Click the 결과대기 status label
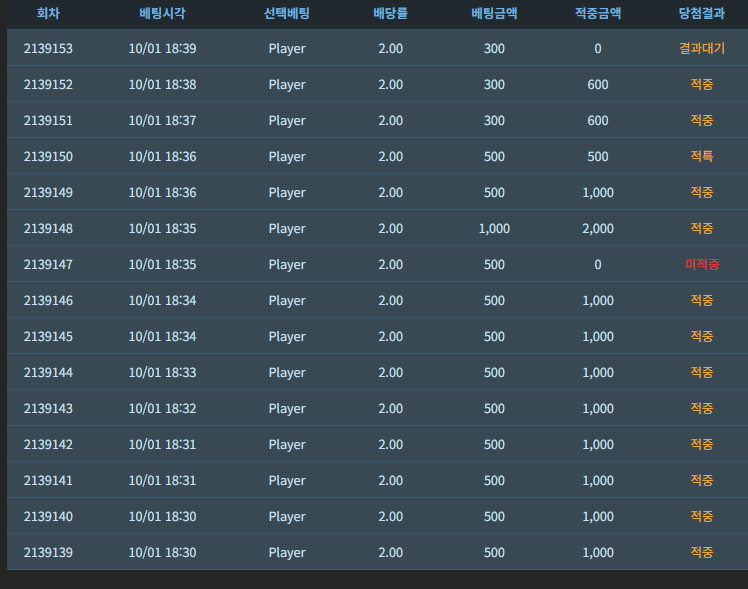 [702, 48]
